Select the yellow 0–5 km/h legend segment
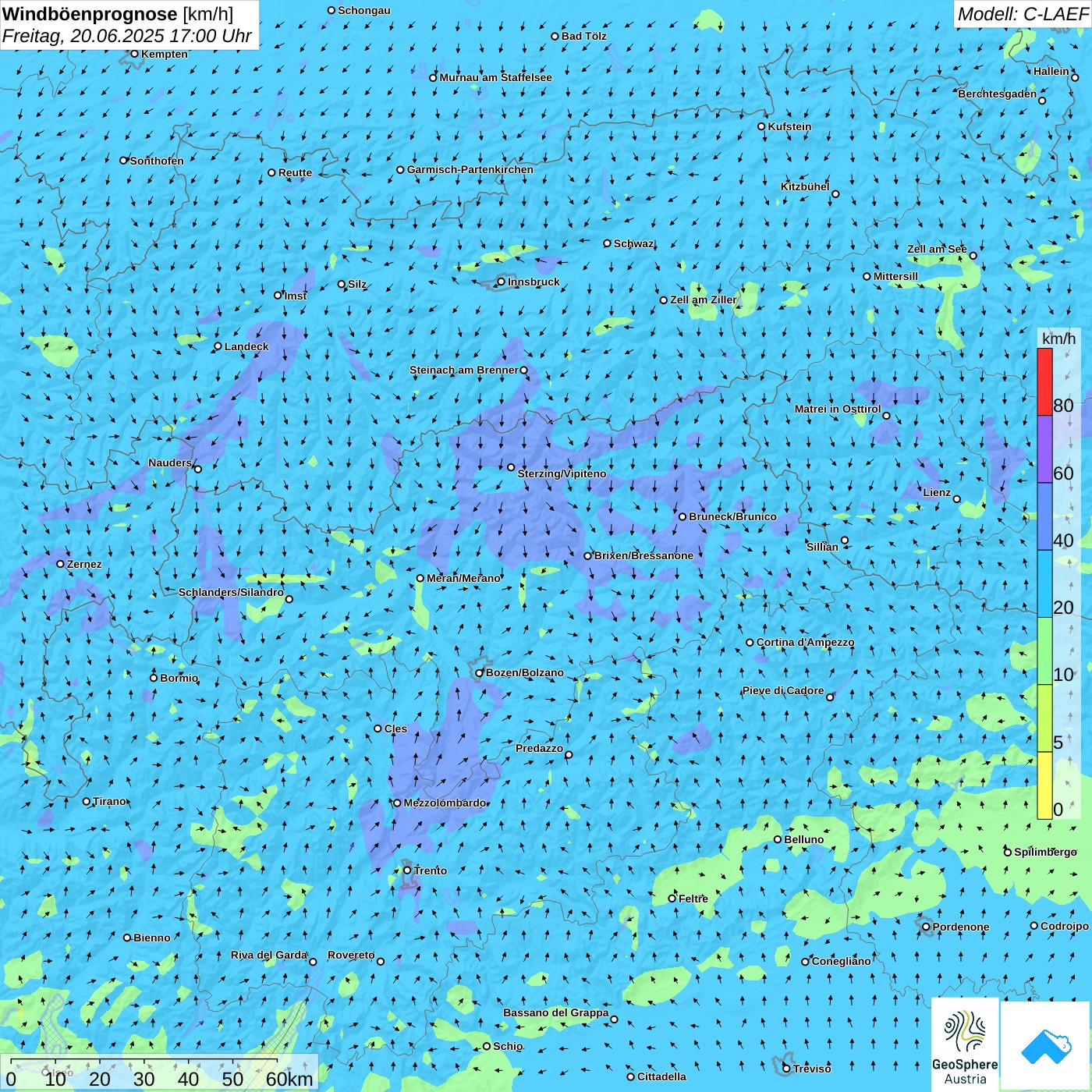Viewport: 1092px width, 1092px height. 1044,785
